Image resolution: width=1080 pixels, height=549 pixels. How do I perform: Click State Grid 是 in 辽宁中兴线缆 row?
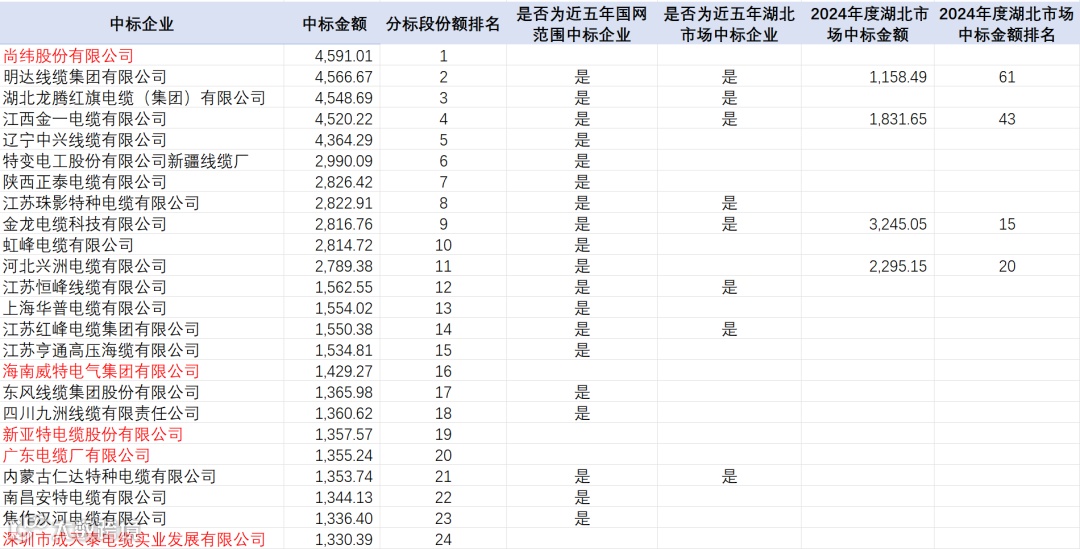[x=583, y=140]
